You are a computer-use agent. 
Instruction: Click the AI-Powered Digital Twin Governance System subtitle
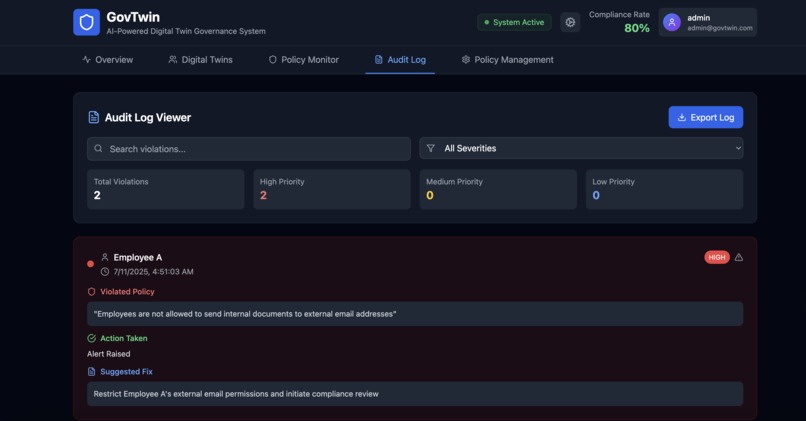pos(186,31)
